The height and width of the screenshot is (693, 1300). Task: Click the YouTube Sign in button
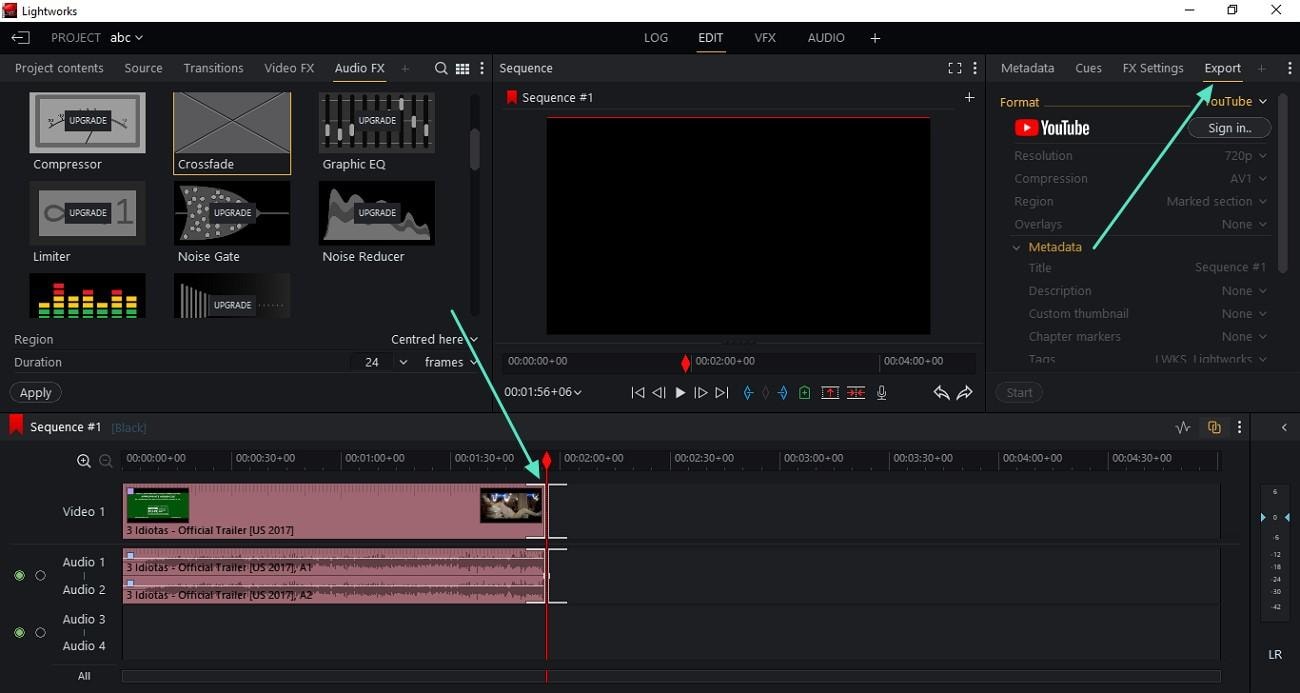coord(1229,128)
